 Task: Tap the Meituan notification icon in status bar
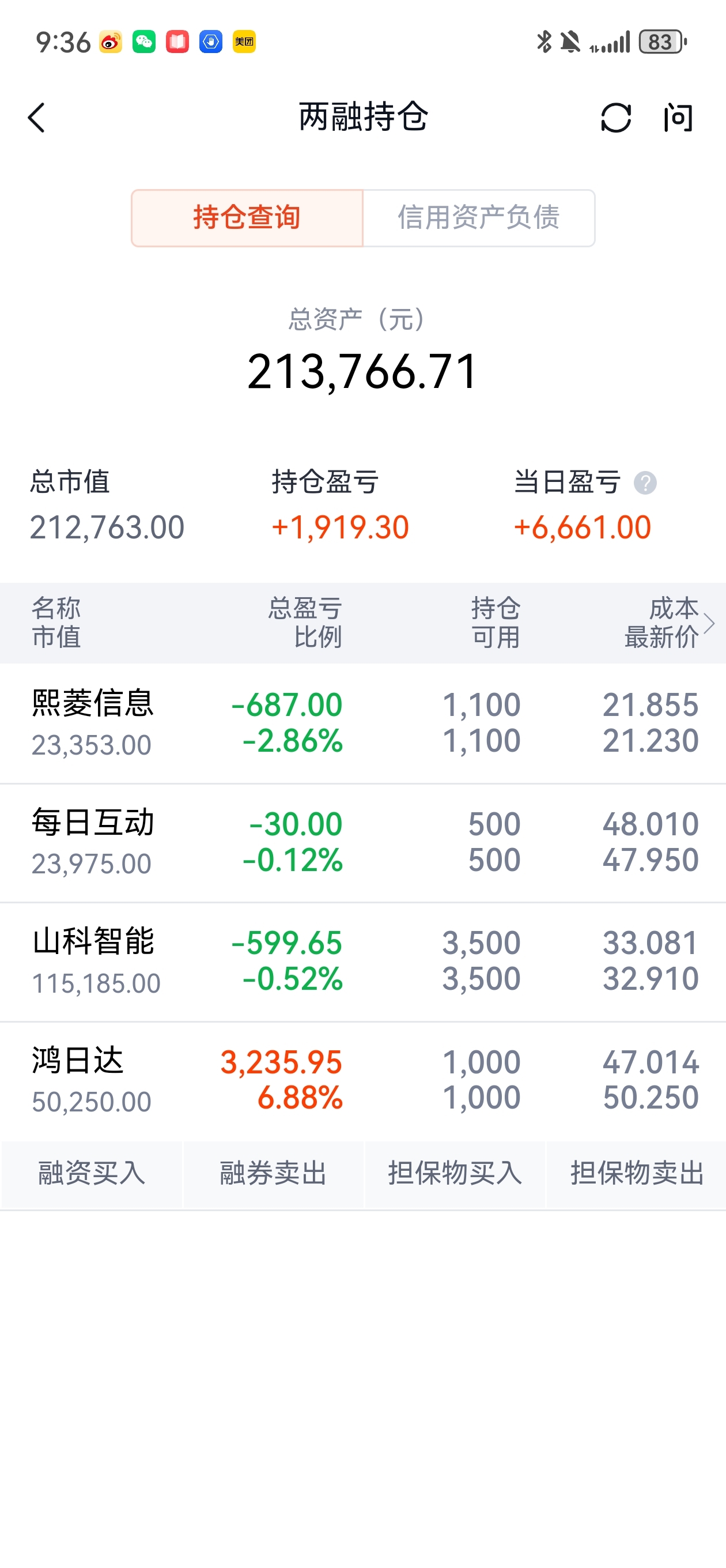coord(244,42)
